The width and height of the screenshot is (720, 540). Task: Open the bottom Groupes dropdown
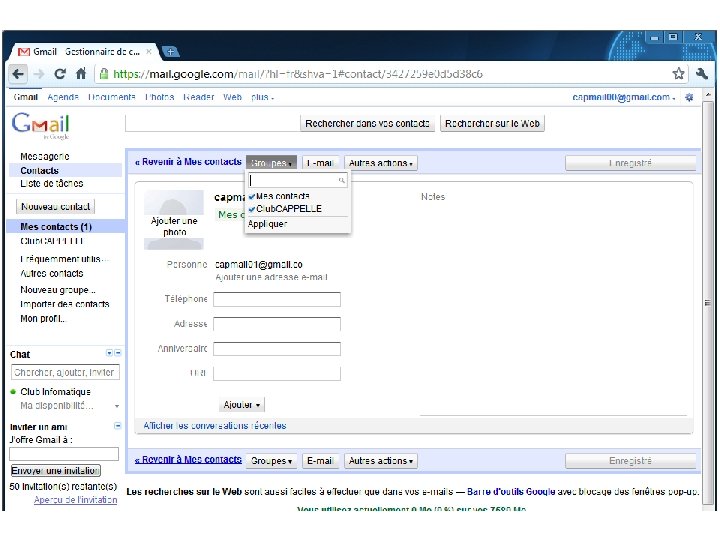(271, 461)
